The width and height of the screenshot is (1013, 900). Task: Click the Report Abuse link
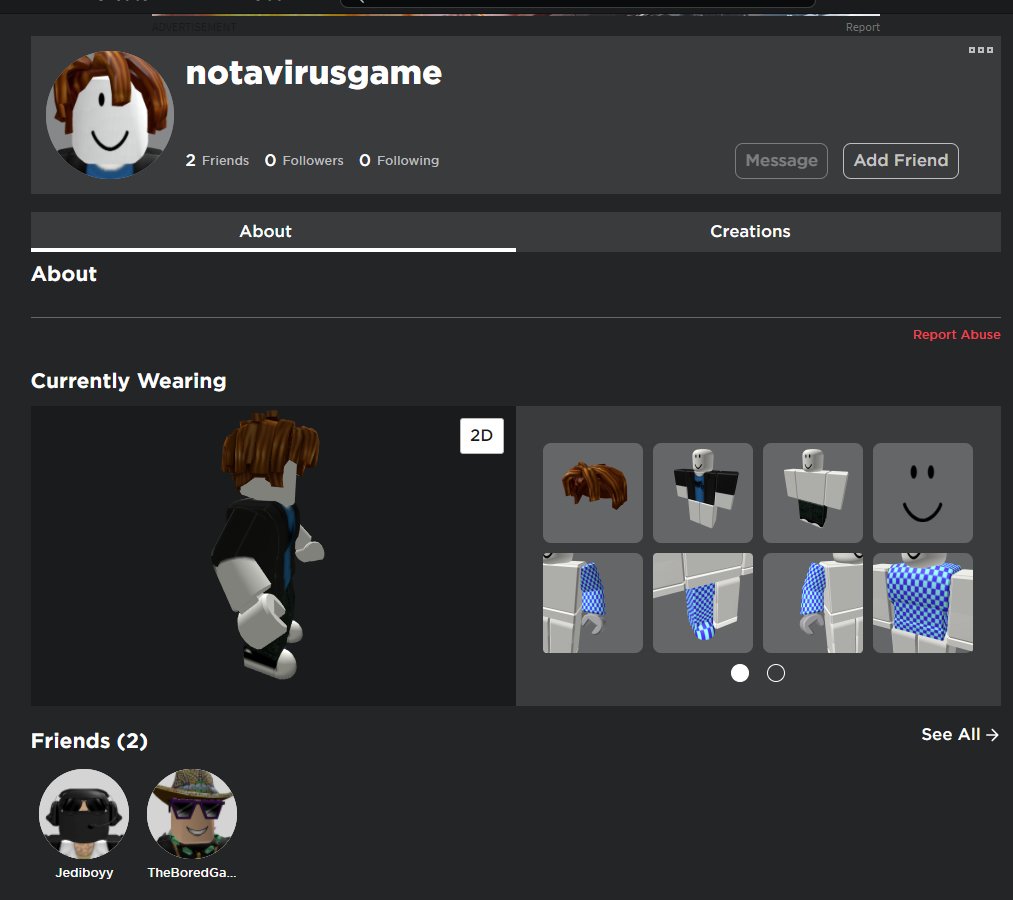pyautogui.click(x=956, y=335)
